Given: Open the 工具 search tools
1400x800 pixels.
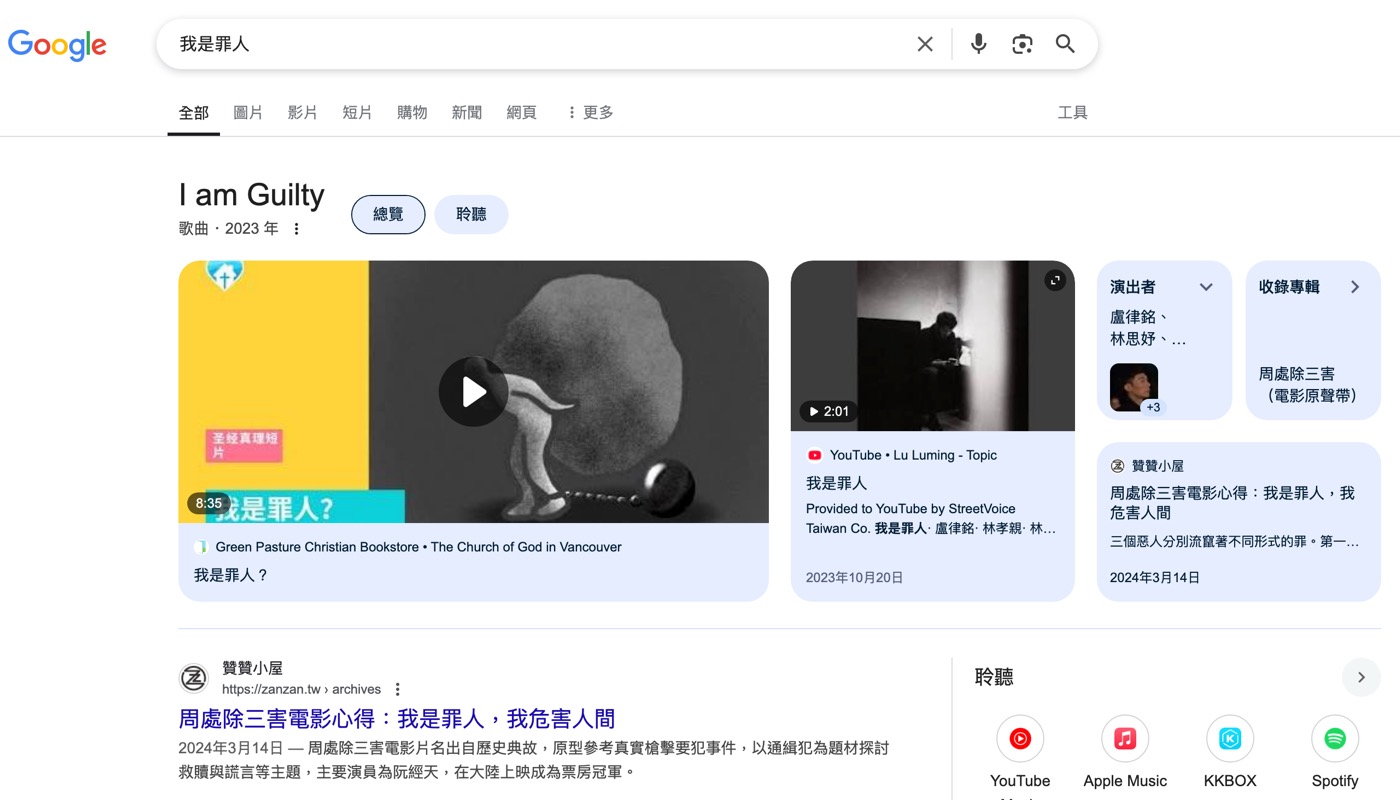Looking at the screenshot, I should (1073, 113).
